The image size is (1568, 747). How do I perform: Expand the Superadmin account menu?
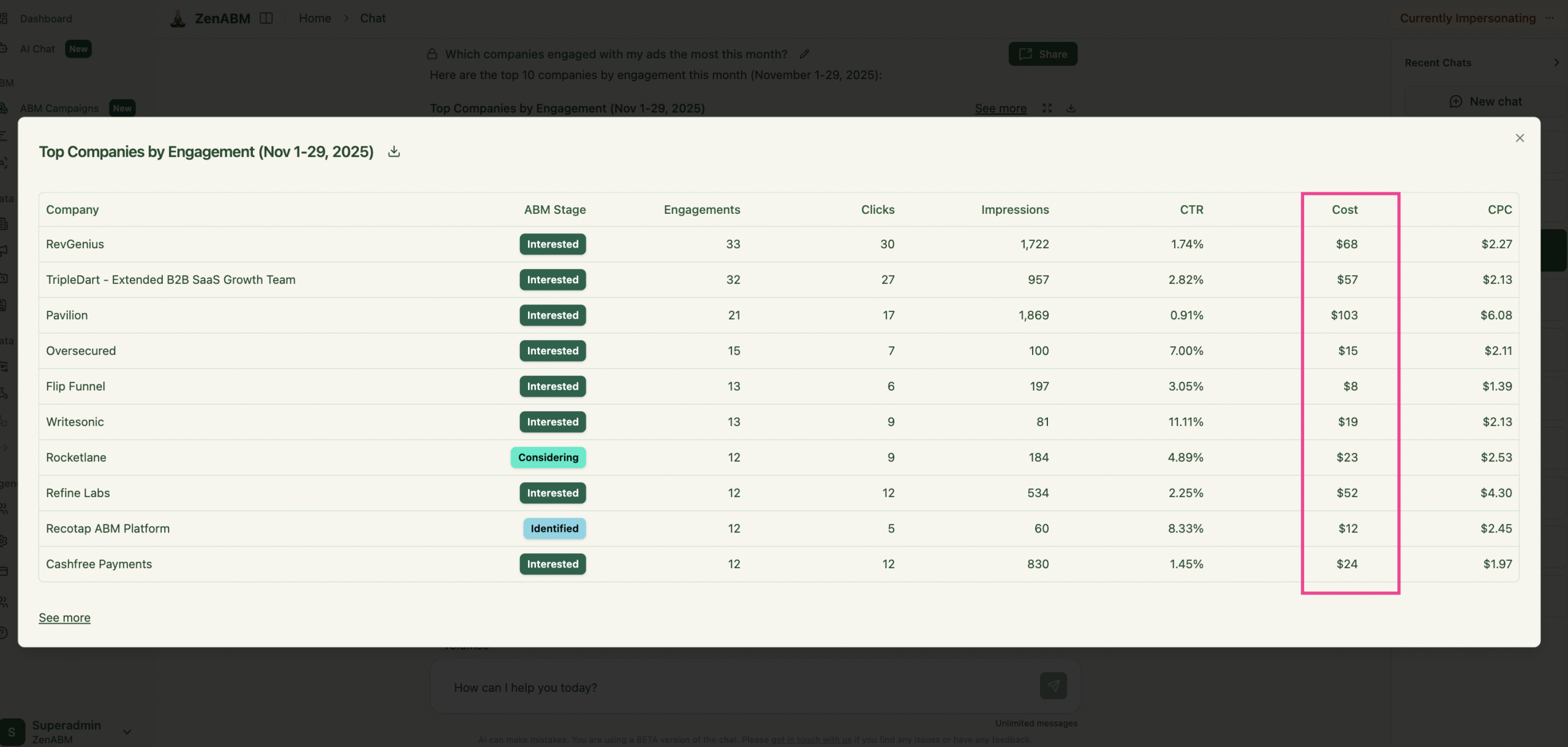pos(127,732)
